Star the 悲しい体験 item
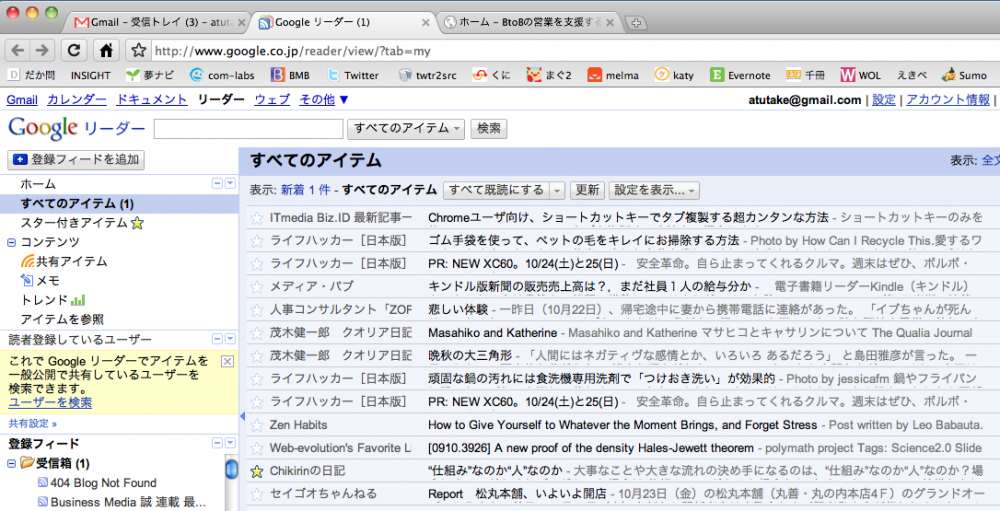The width and height of the screenshot is (1000, 511). click(256, 310)
